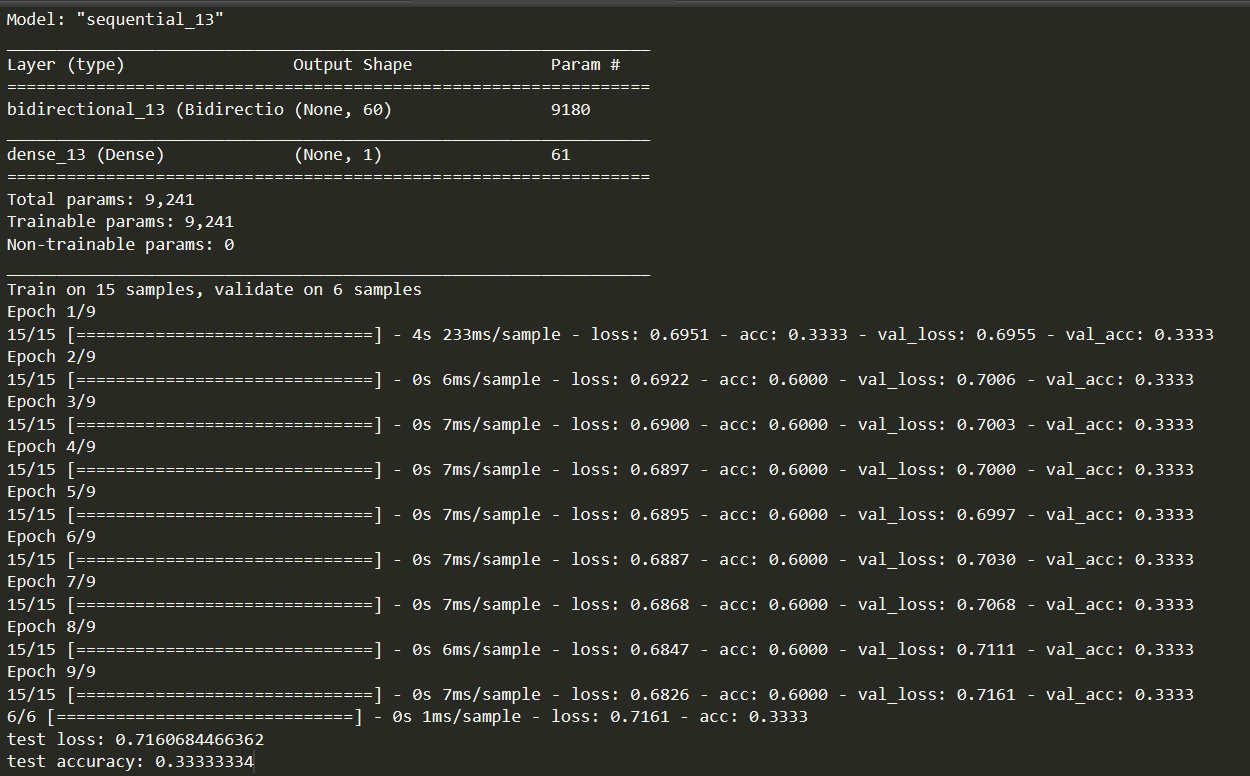
Task: Click the (None, 1) output shape
Action: (x=337, y=155)
